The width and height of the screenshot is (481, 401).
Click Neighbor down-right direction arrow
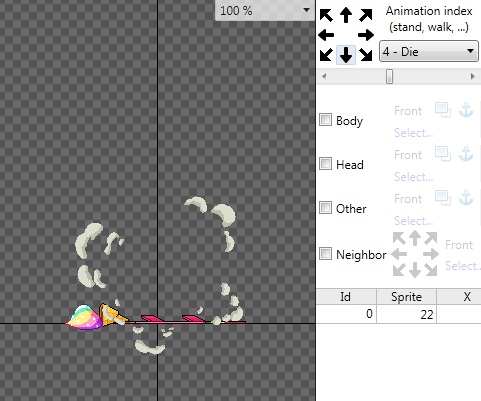[x=431, y=269]
